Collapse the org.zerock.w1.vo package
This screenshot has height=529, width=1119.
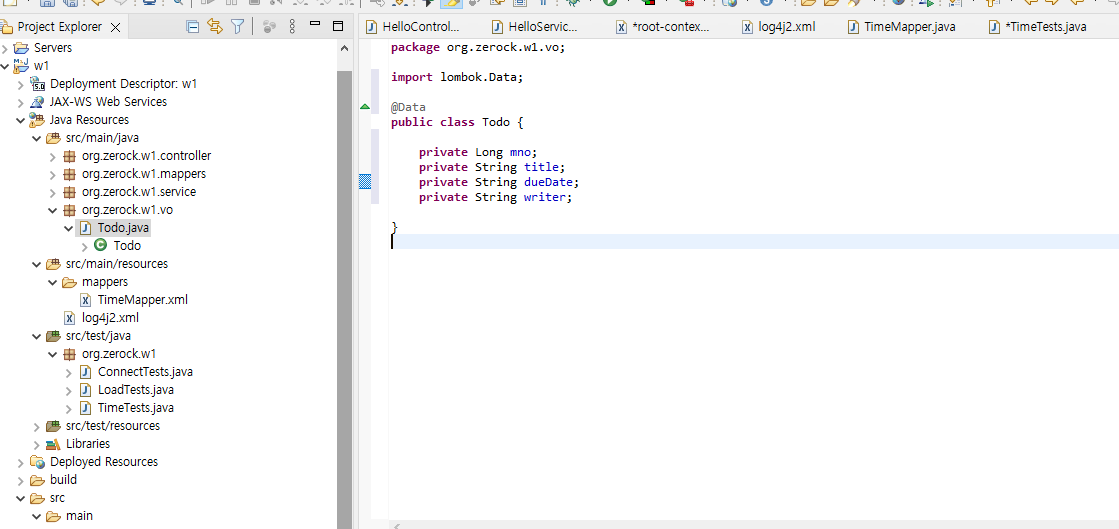(52, 210)
